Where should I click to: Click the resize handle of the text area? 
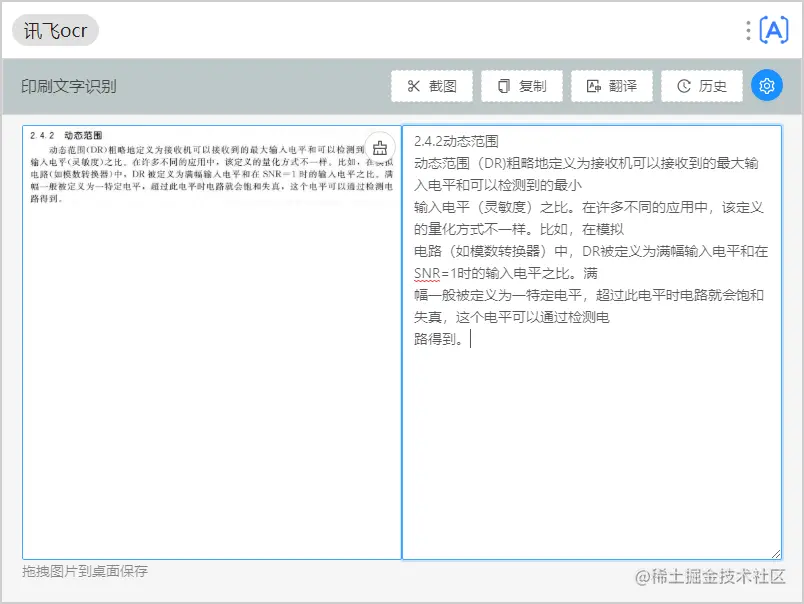tap(776, 554)
